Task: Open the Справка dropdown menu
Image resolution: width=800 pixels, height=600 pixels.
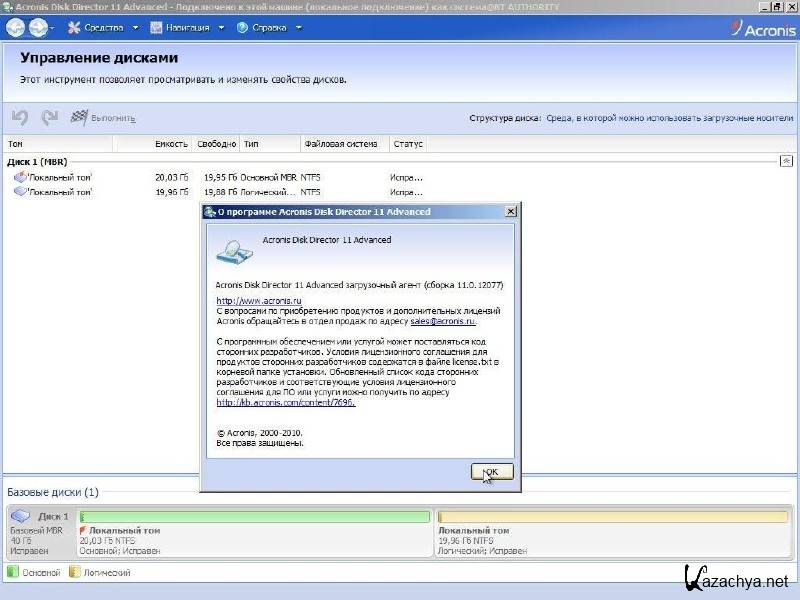Action: click(268, 27)
